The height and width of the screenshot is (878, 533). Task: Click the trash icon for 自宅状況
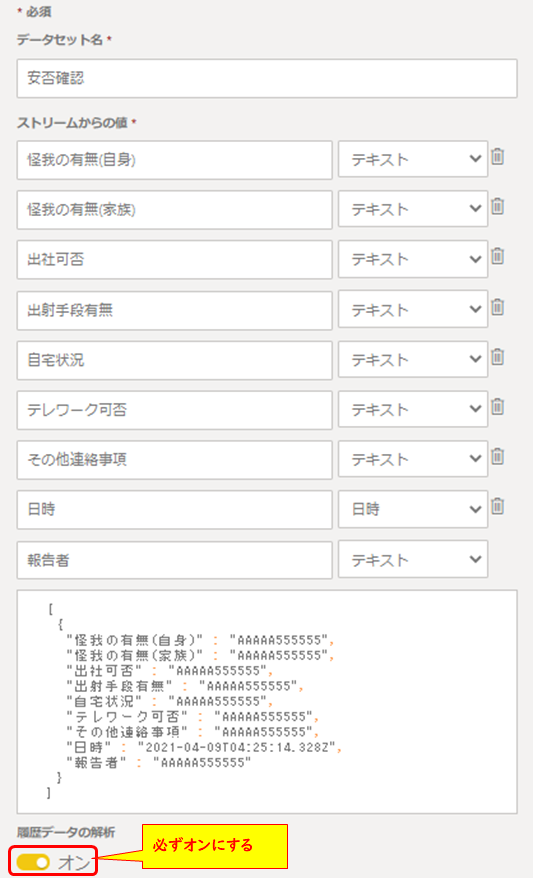[x=497, y=356]
